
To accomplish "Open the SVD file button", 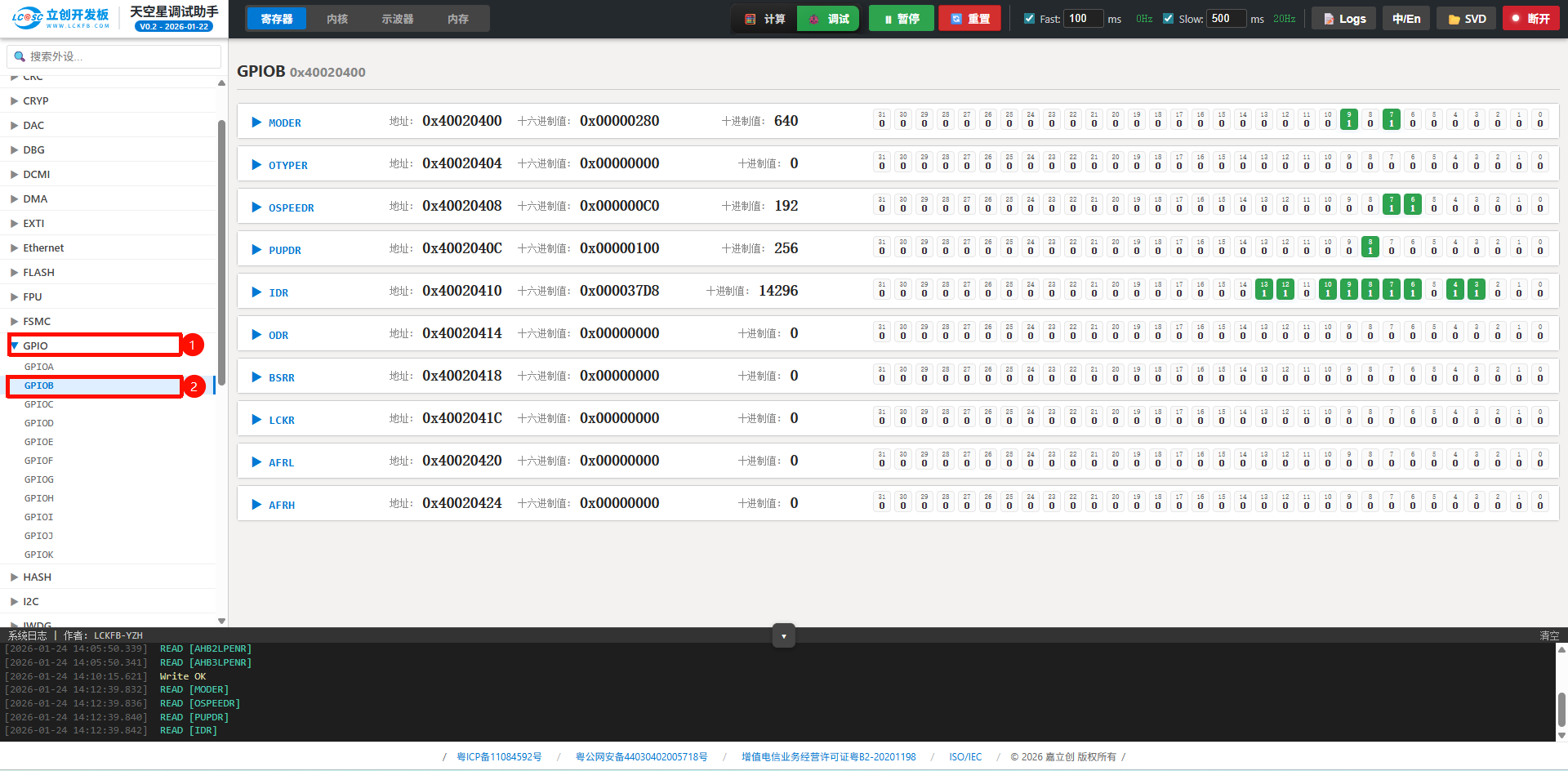I will point(1467,19).
